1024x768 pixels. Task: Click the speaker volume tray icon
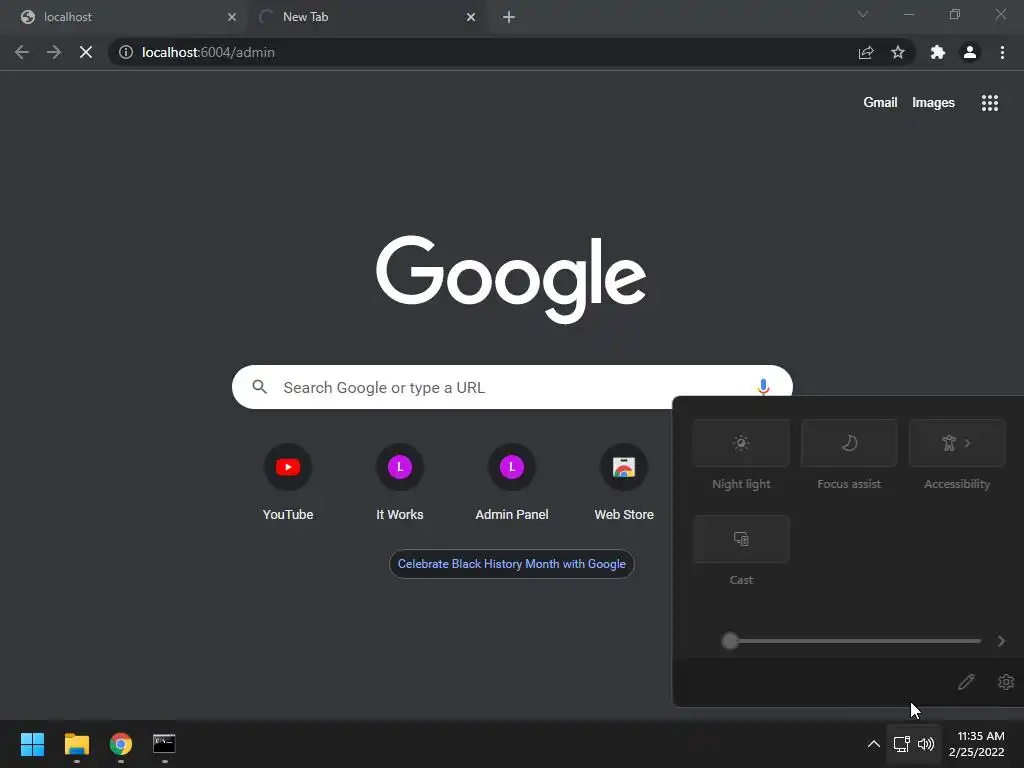coord(926,744)
